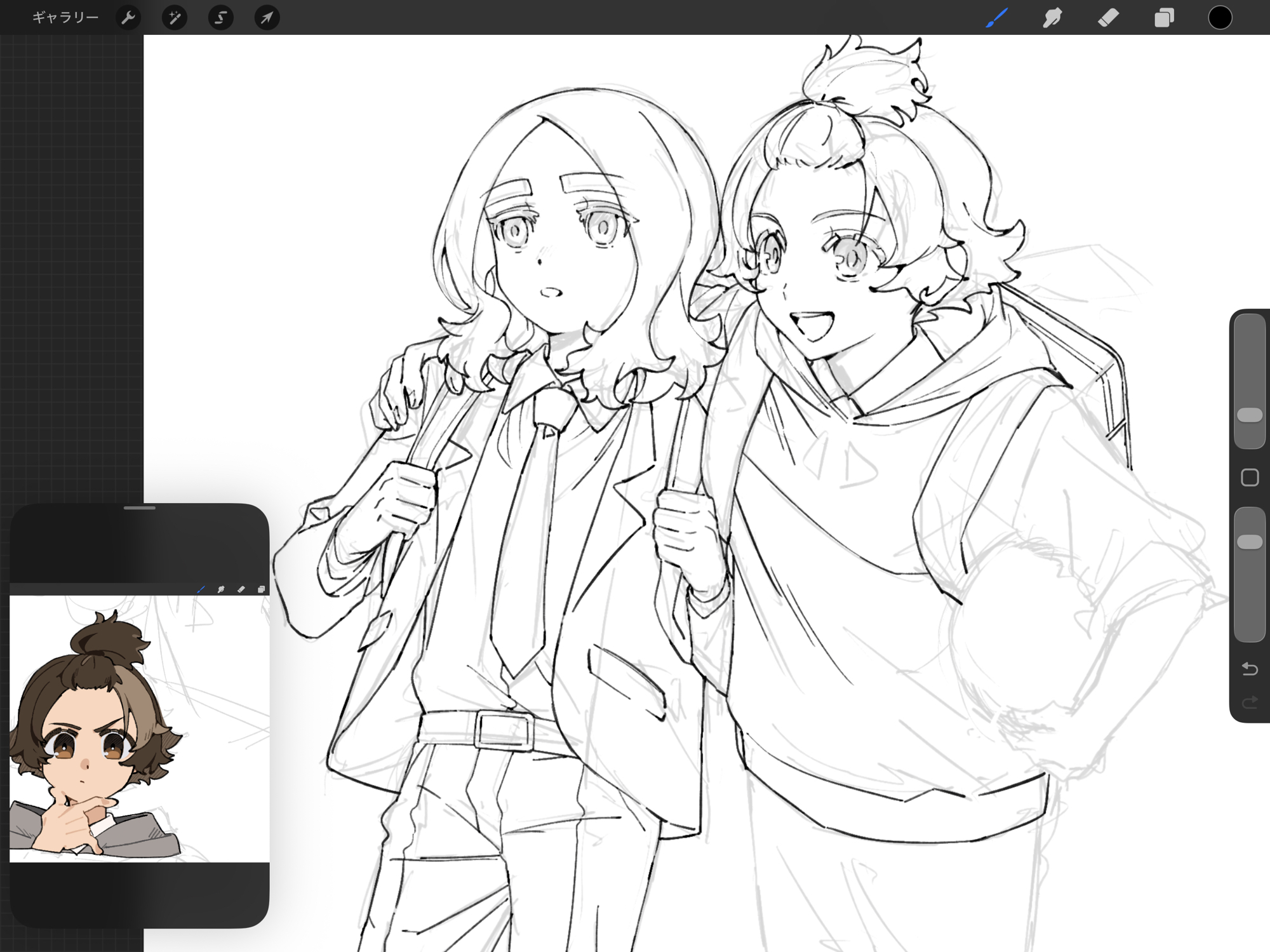Image resolution: width=1270 pixels, height=952 pixels.
Task: Click the brush size slider handle
Action: [1249, 415]
